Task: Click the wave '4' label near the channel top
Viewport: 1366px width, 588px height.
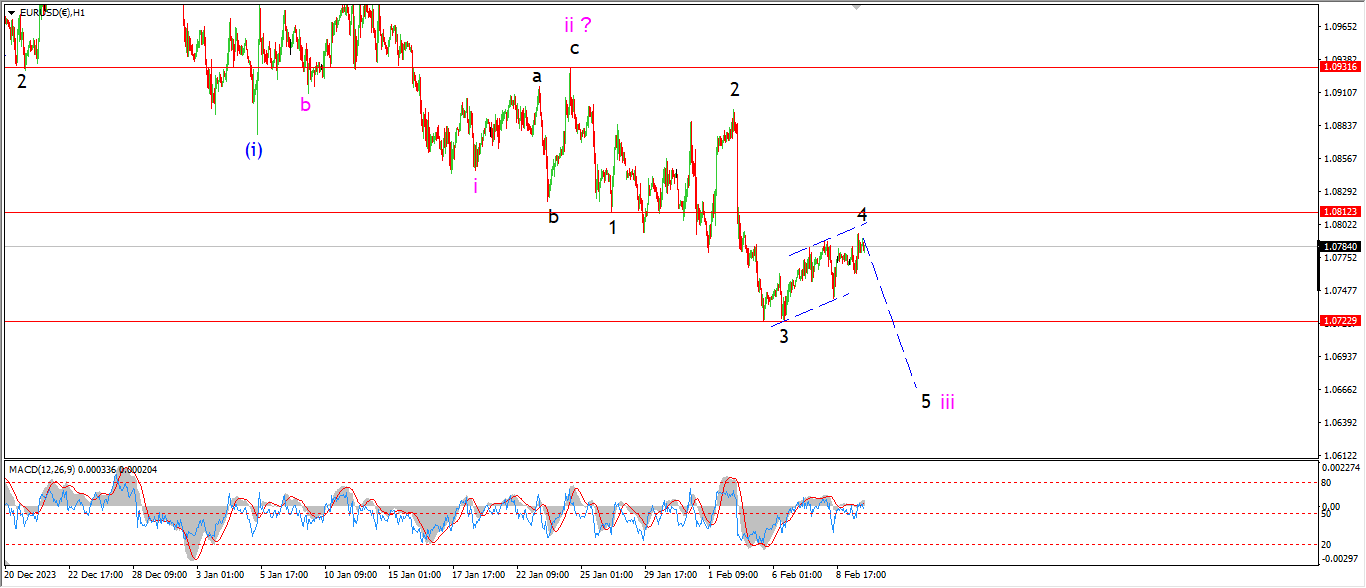Action: [x=862, y=215]
